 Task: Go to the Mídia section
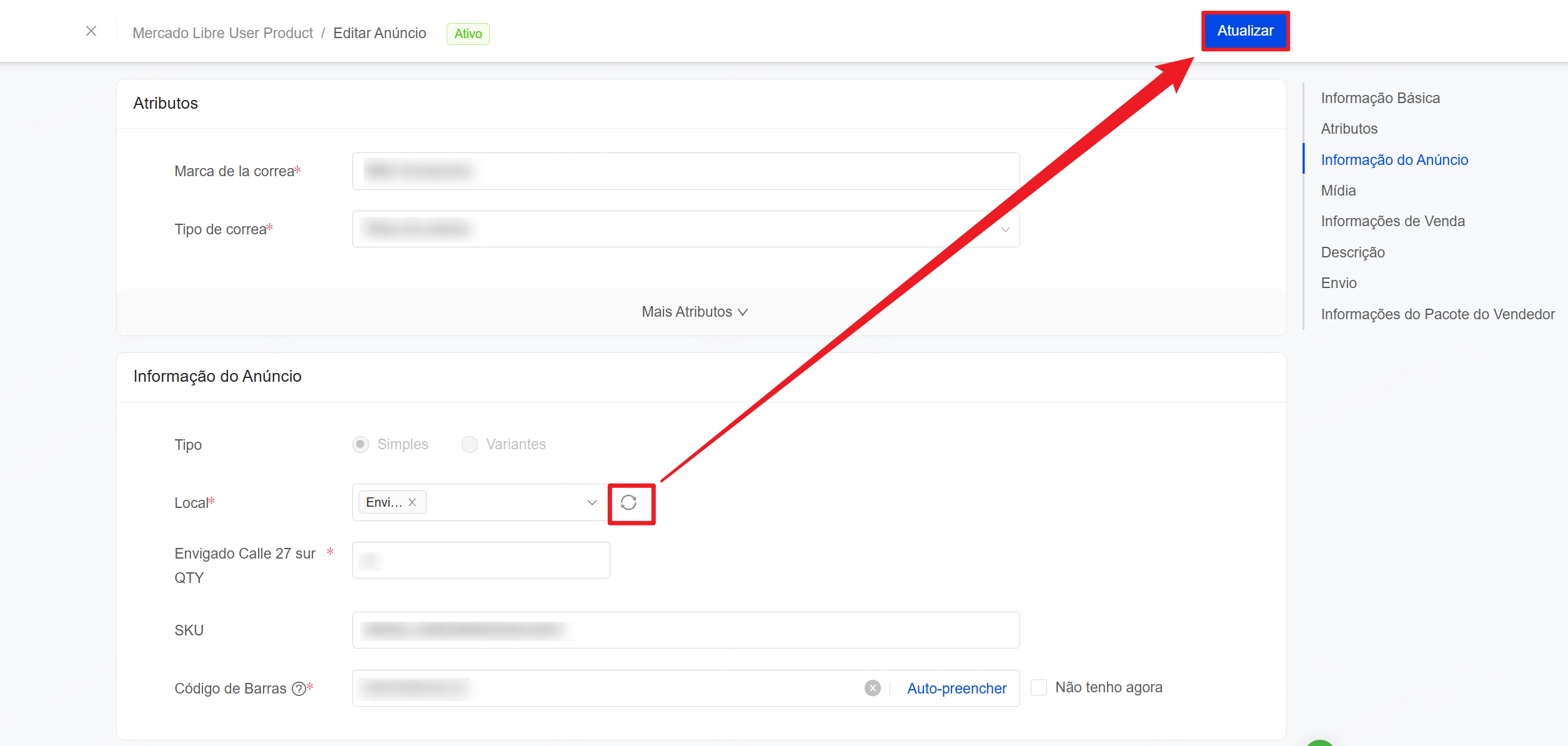[1338, 191]
